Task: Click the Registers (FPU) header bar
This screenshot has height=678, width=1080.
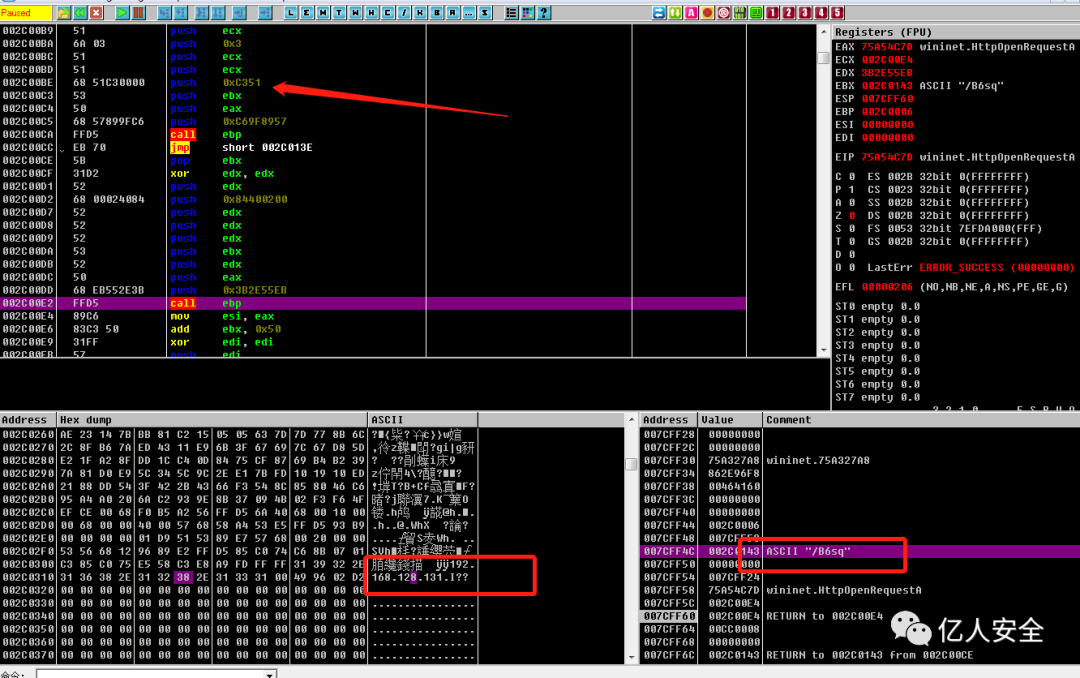Action: click(x=956, y=32)
